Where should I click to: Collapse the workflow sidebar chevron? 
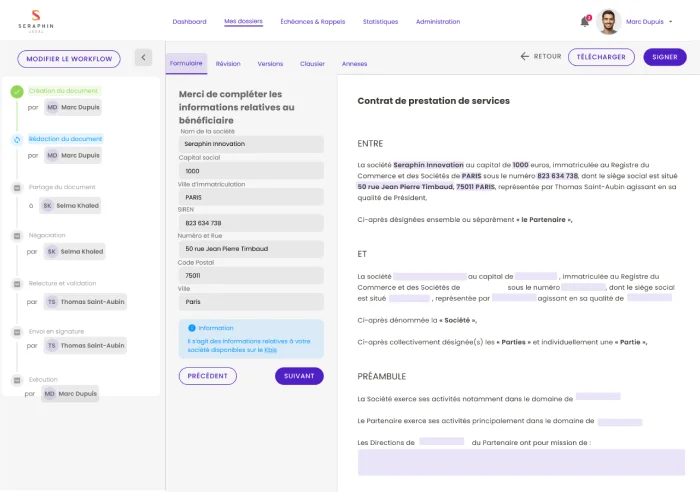[x=143, y=57]
